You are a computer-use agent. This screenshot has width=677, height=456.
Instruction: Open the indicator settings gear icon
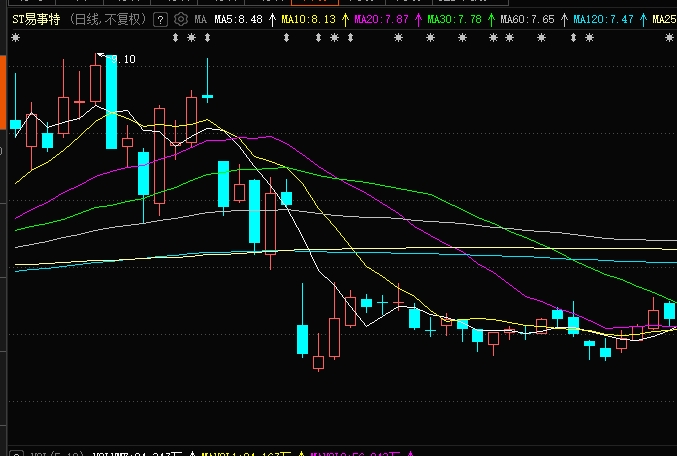coord(180,19)
